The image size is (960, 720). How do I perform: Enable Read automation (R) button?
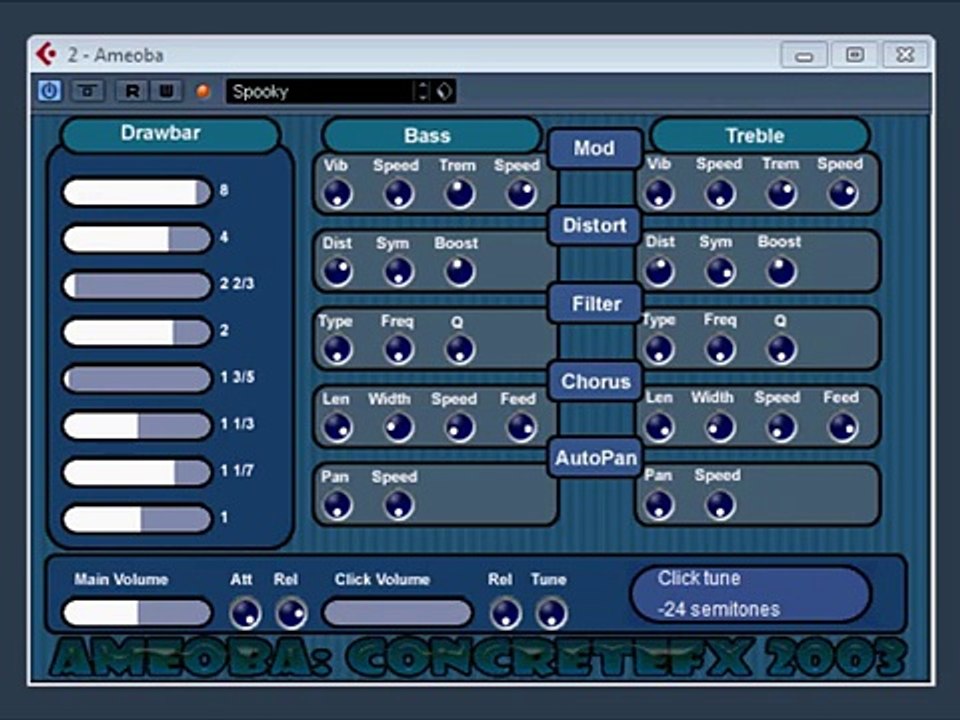(132, 91)
